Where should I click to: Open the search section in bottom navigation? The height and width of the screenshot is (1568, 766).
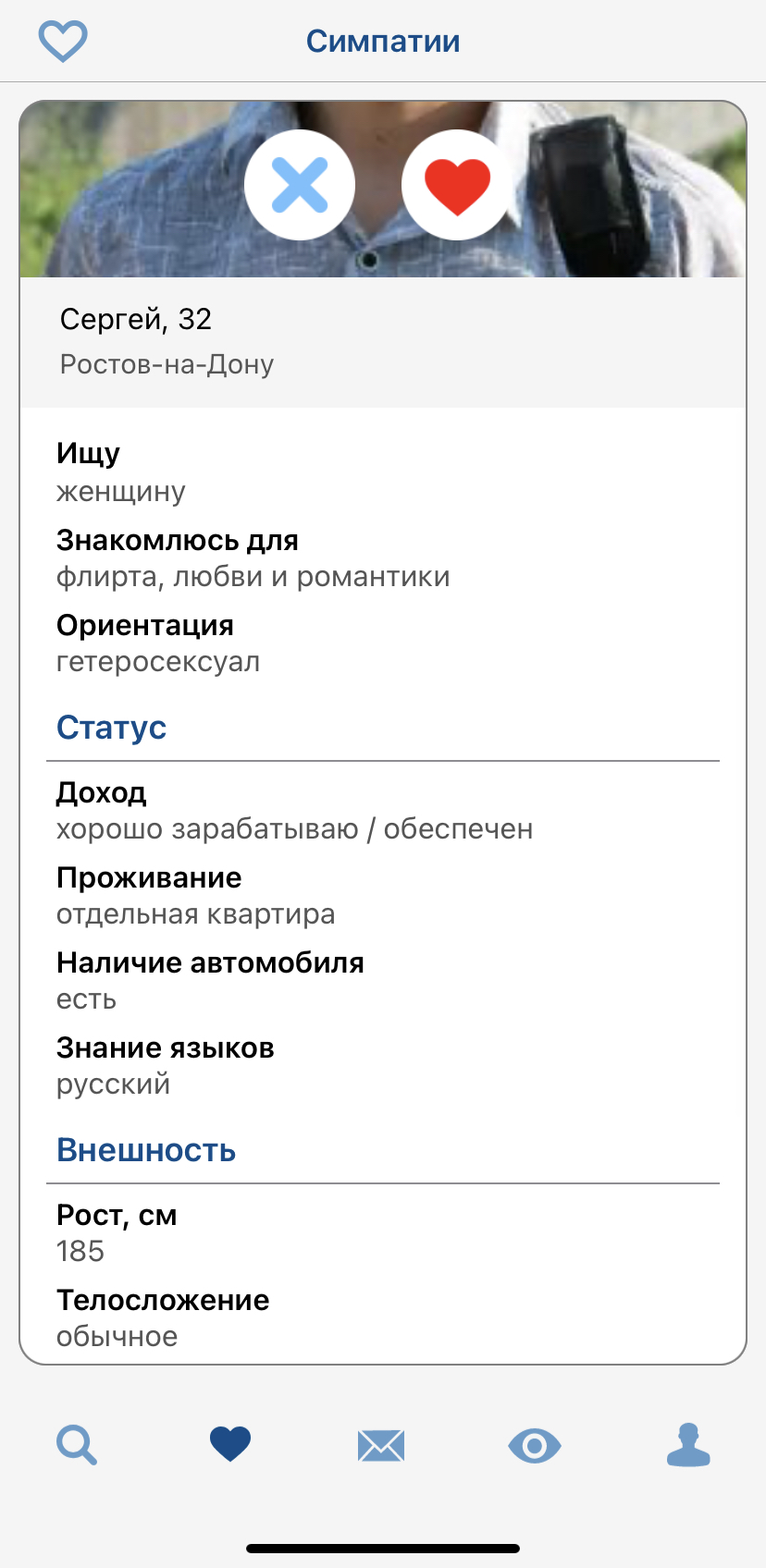[77, 1444]
